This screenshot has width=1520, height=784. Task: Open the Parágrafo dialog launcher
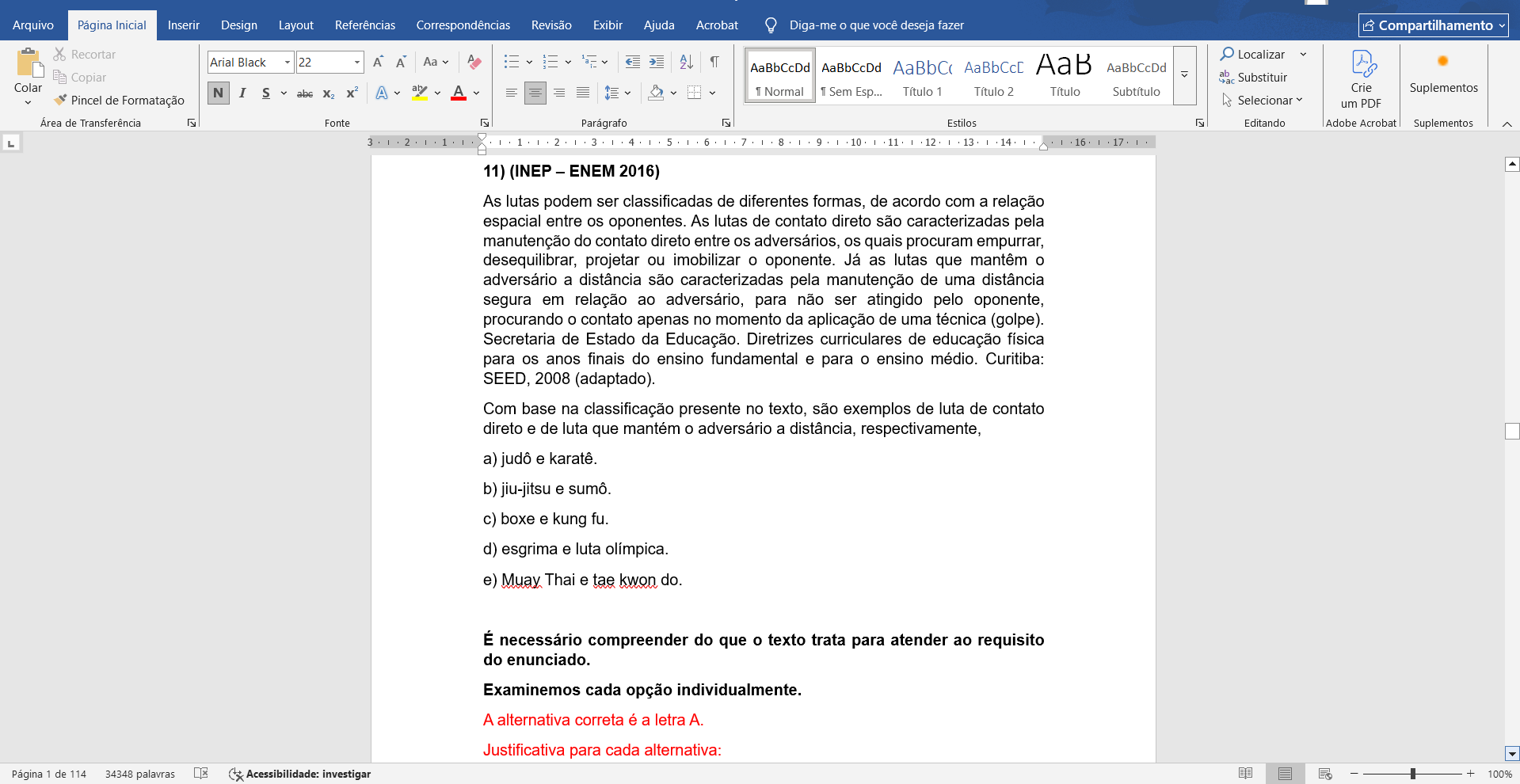coord(726,123)
